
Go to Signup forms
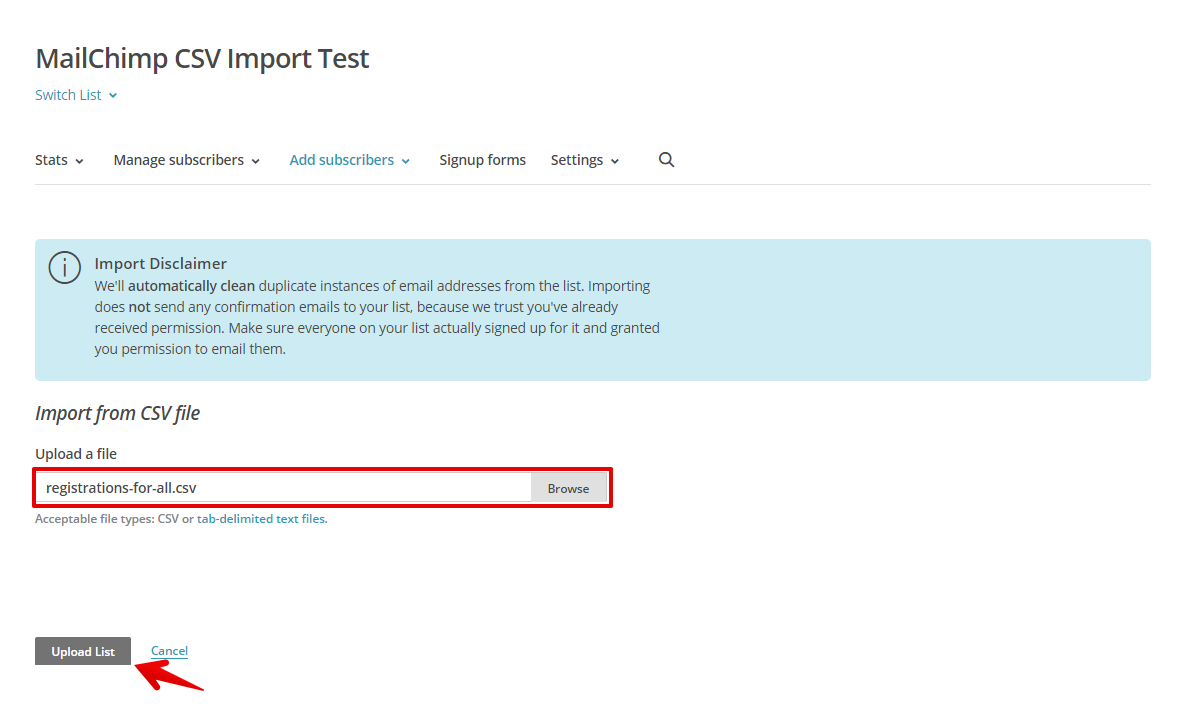(482, 160)
